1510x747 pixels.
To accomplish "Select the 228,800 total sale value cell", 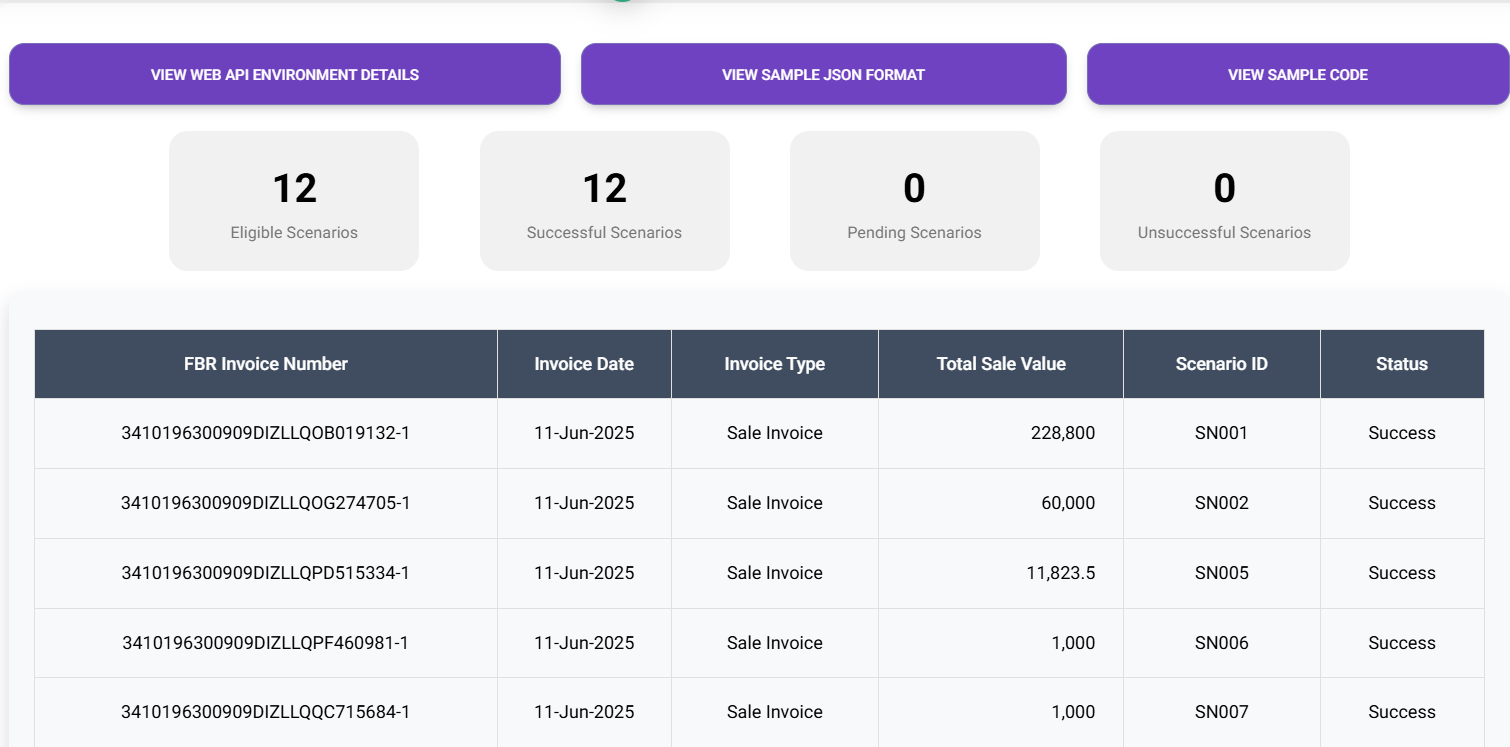I will [1062, 433].
